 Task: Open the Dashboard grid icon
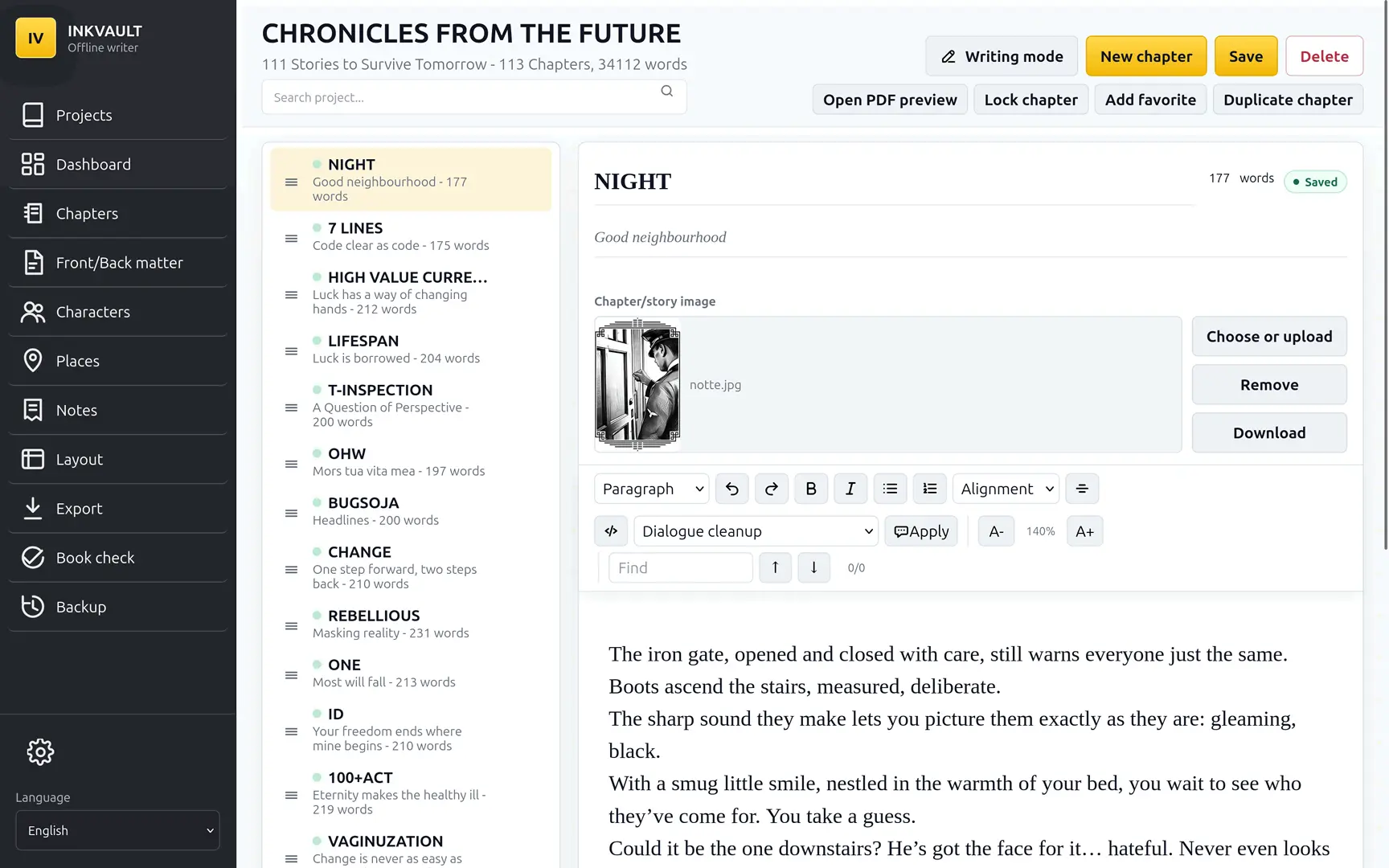pos(33,164)
